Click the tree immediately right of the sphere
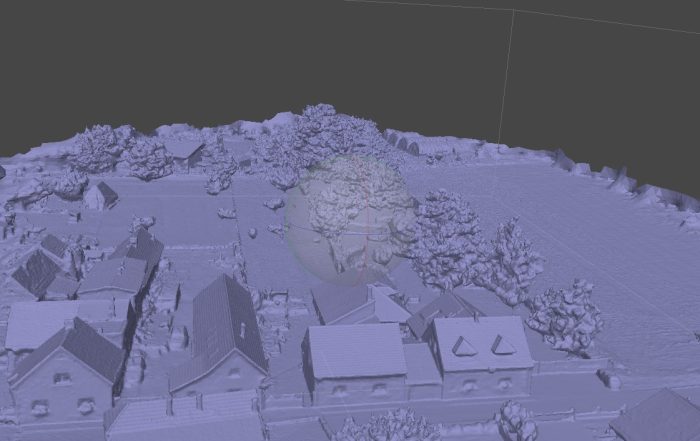The width and height of the screenshot is (700, 441). [x=443, y=235]
